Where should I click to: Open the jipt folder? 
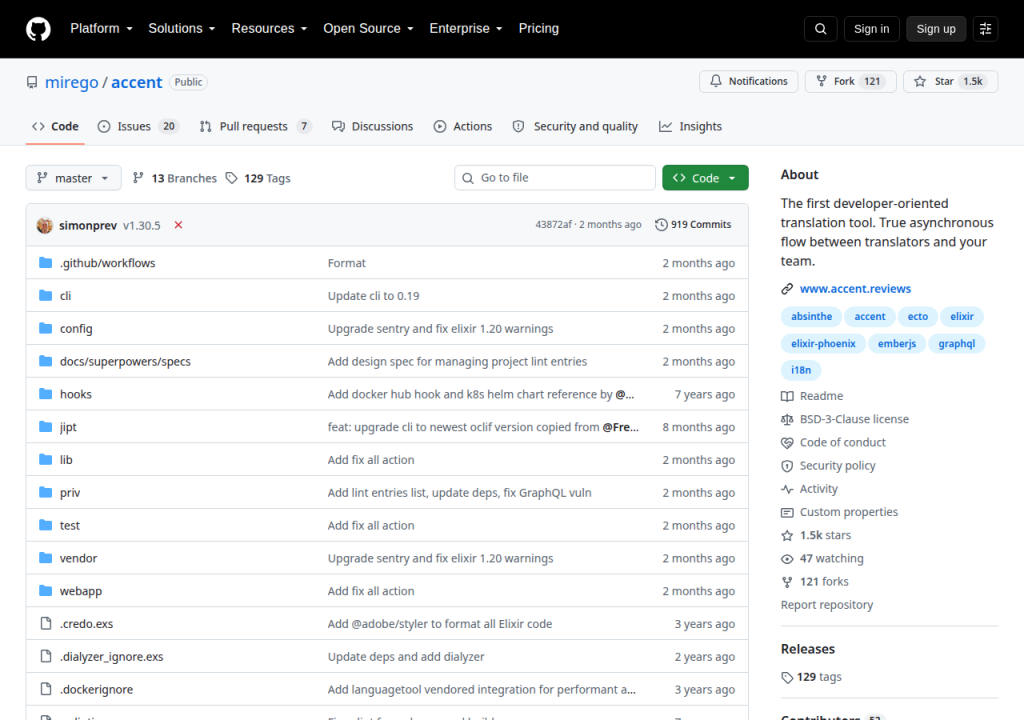tap(68, 427)
